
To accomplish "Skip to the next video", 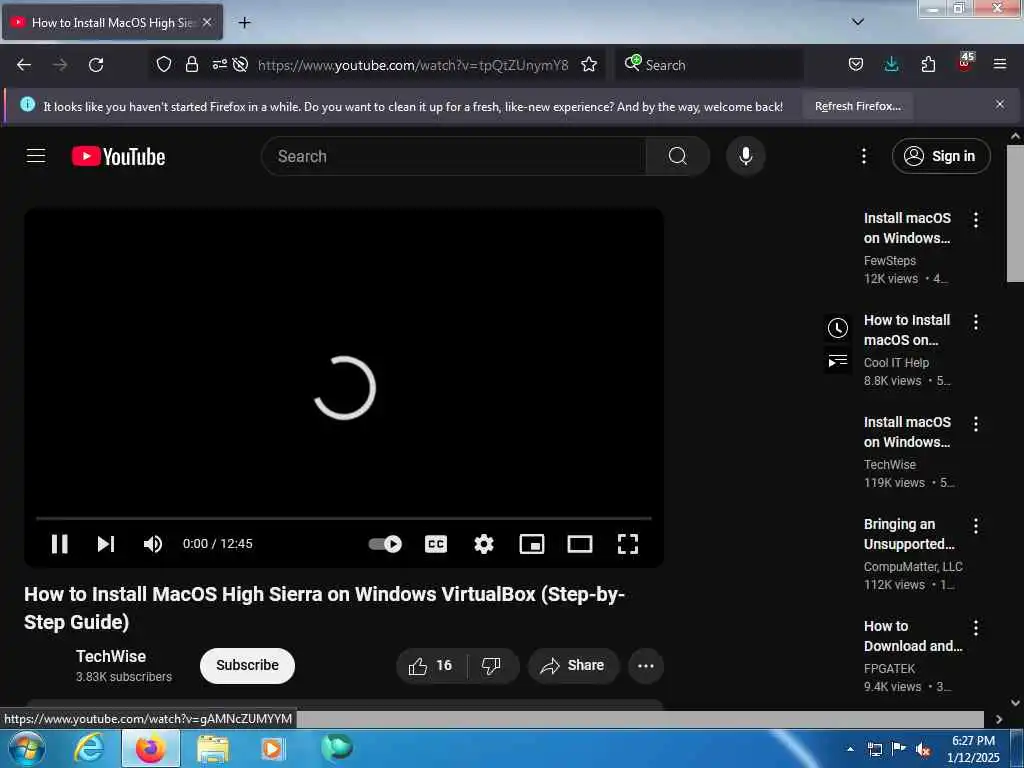I will (x=106, y=543).
